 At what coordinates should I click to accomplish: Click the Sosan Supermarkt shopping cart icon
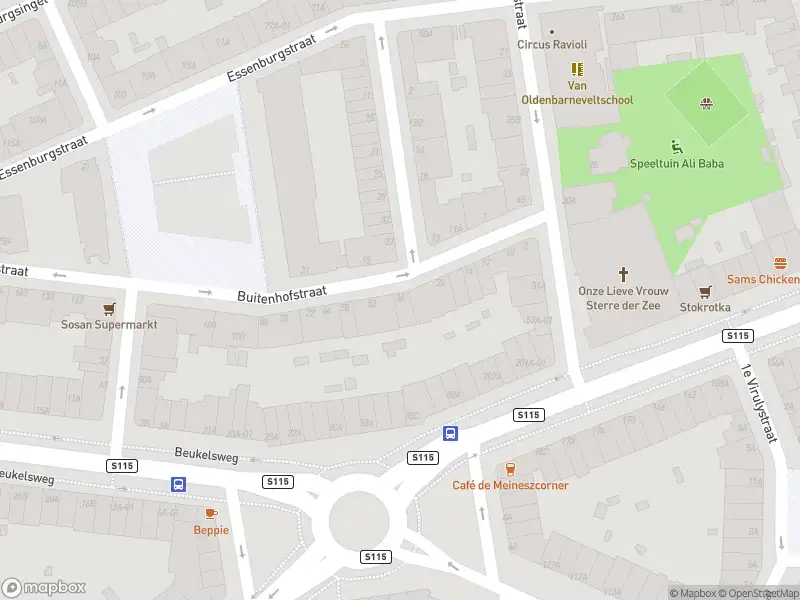coord(109,309)
